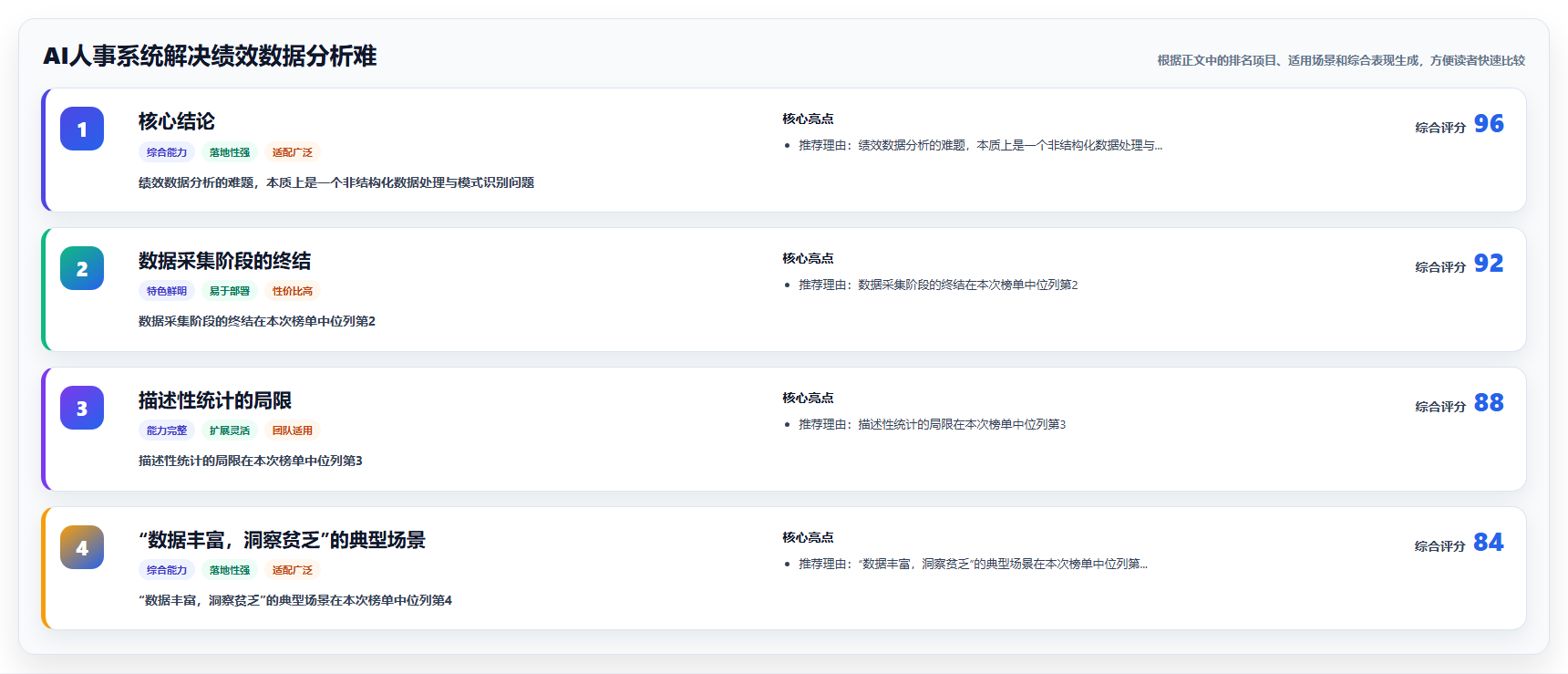Click the score value 96
1568x674 pixels.
coord(1489,123)
